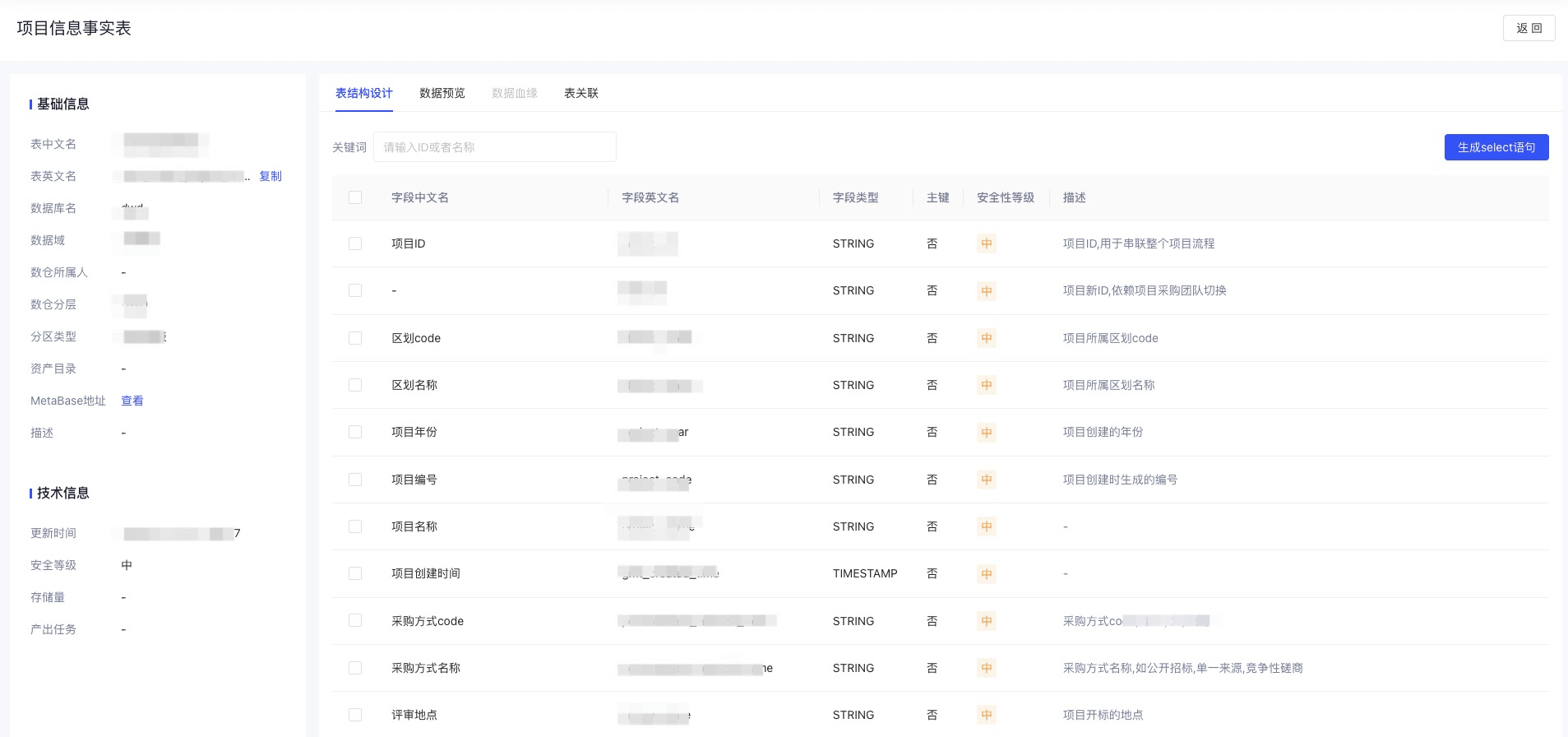Tick the 采购方式名称 row checkbox

(355, 668)
